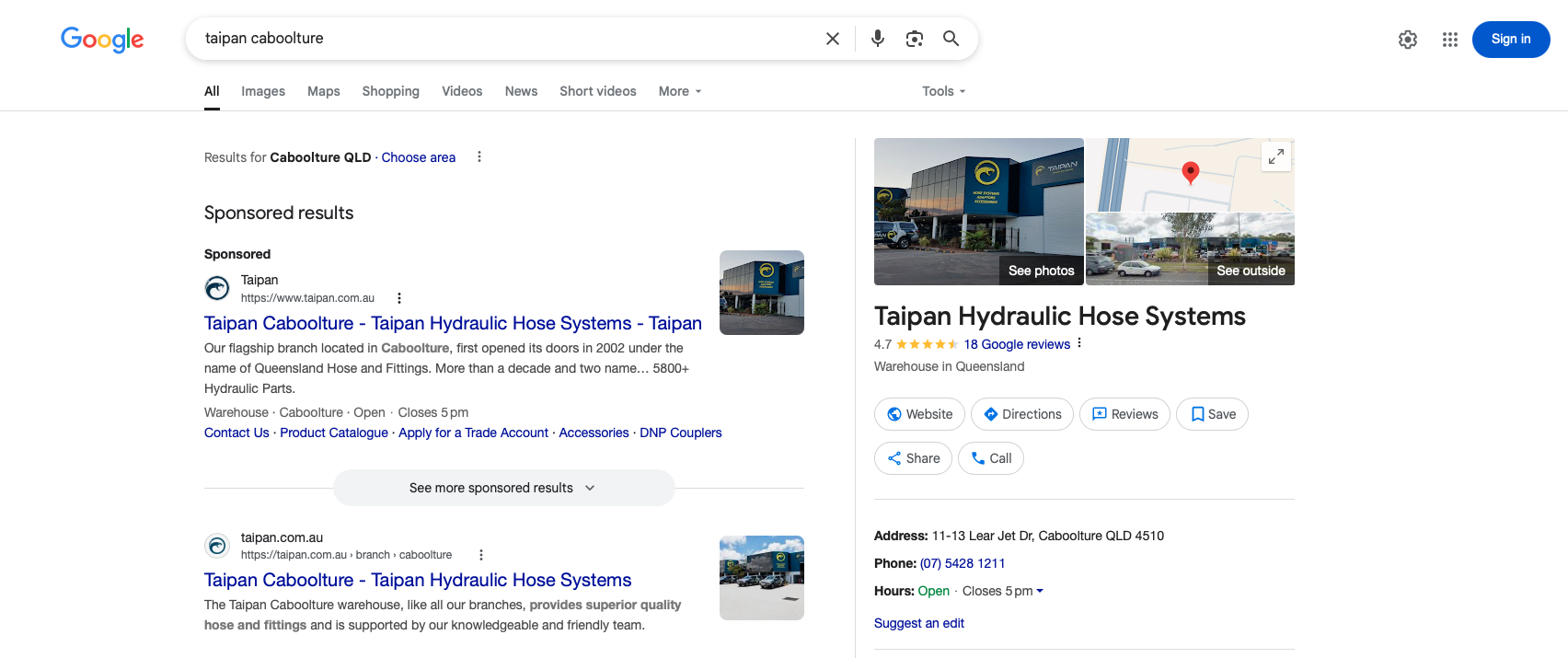1568x658 pixels.
Task: Click Suggest an edit link
Action: (x=919, y=623)
